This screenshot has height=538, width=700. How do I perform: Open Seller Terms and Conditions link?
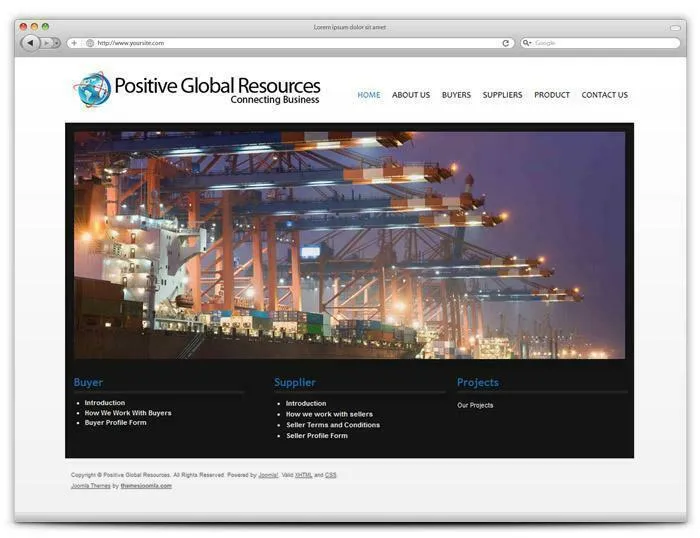point(333,425)
